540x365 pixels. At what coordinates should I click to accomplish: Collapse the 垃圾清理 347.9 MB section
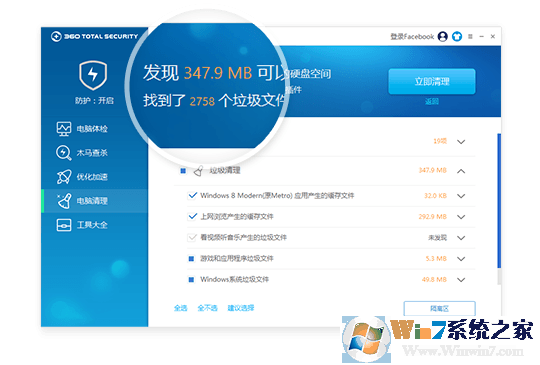tap(461, 171)
